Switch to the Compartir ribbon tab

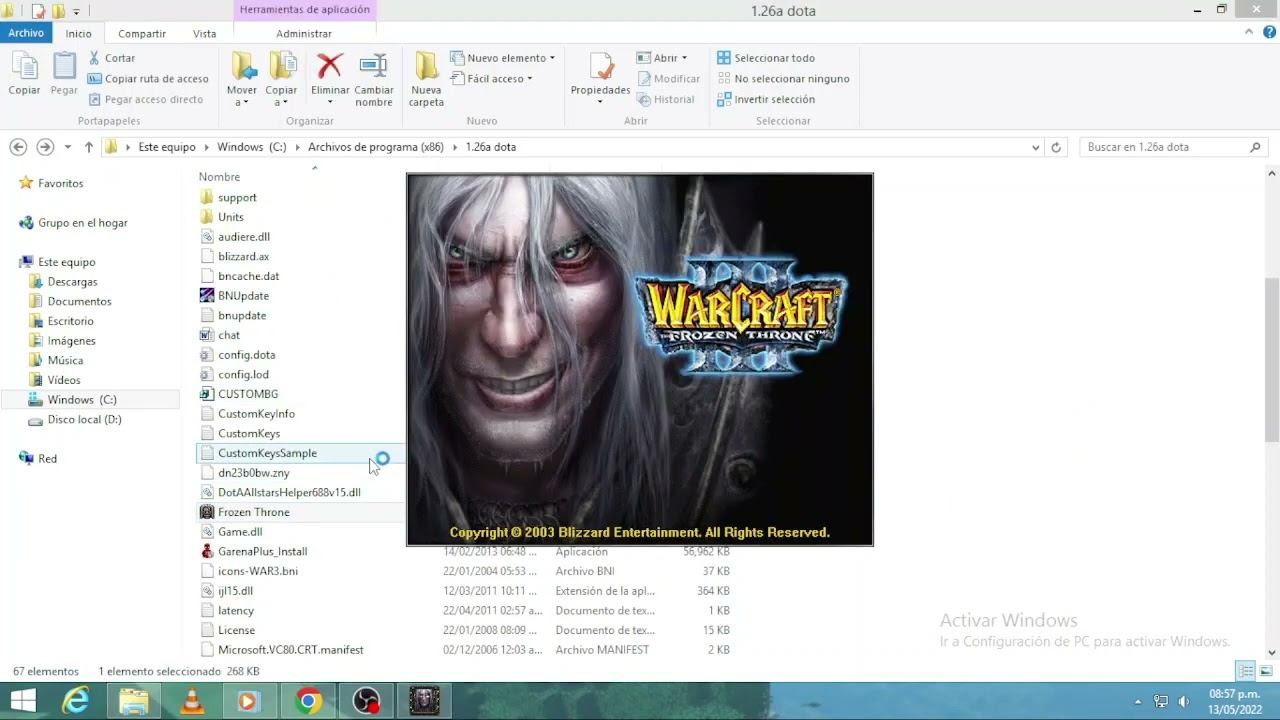pyautogui.click(x=142, y=33)
